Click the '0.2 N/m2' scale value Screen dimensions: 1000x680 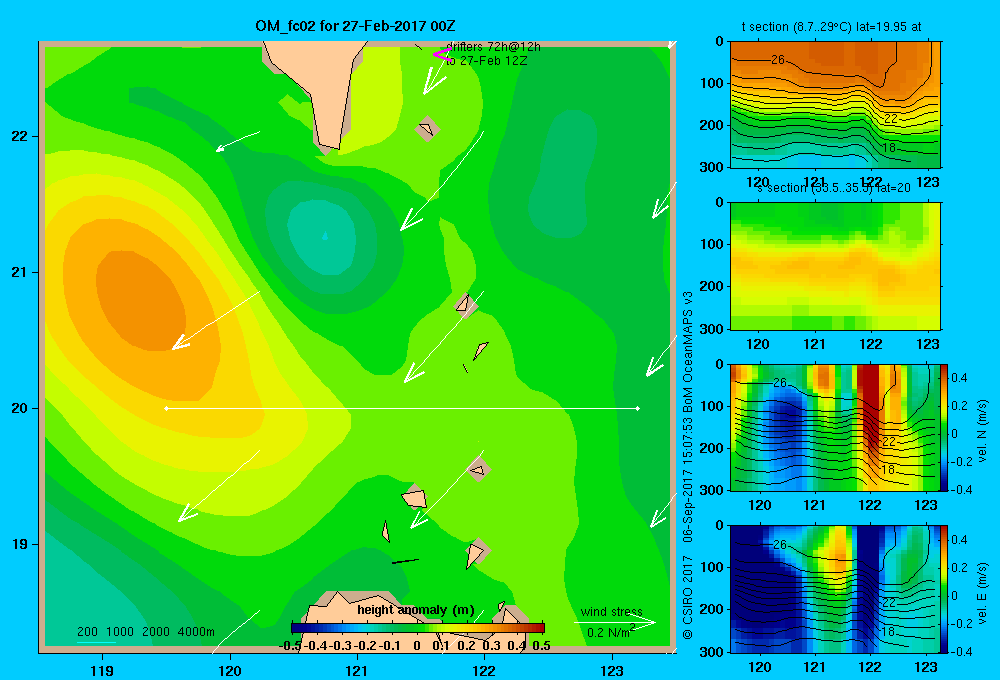[x=610, y=632]
